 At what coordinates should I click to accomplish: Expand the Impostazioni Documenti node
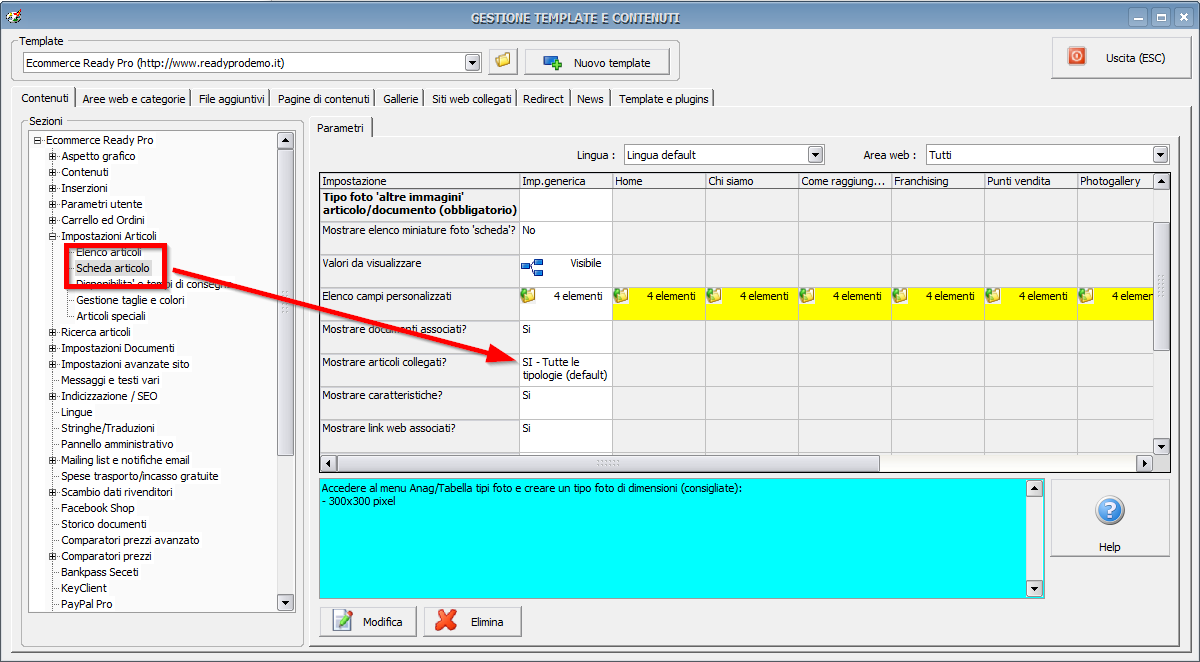click(x=53, y=348)
